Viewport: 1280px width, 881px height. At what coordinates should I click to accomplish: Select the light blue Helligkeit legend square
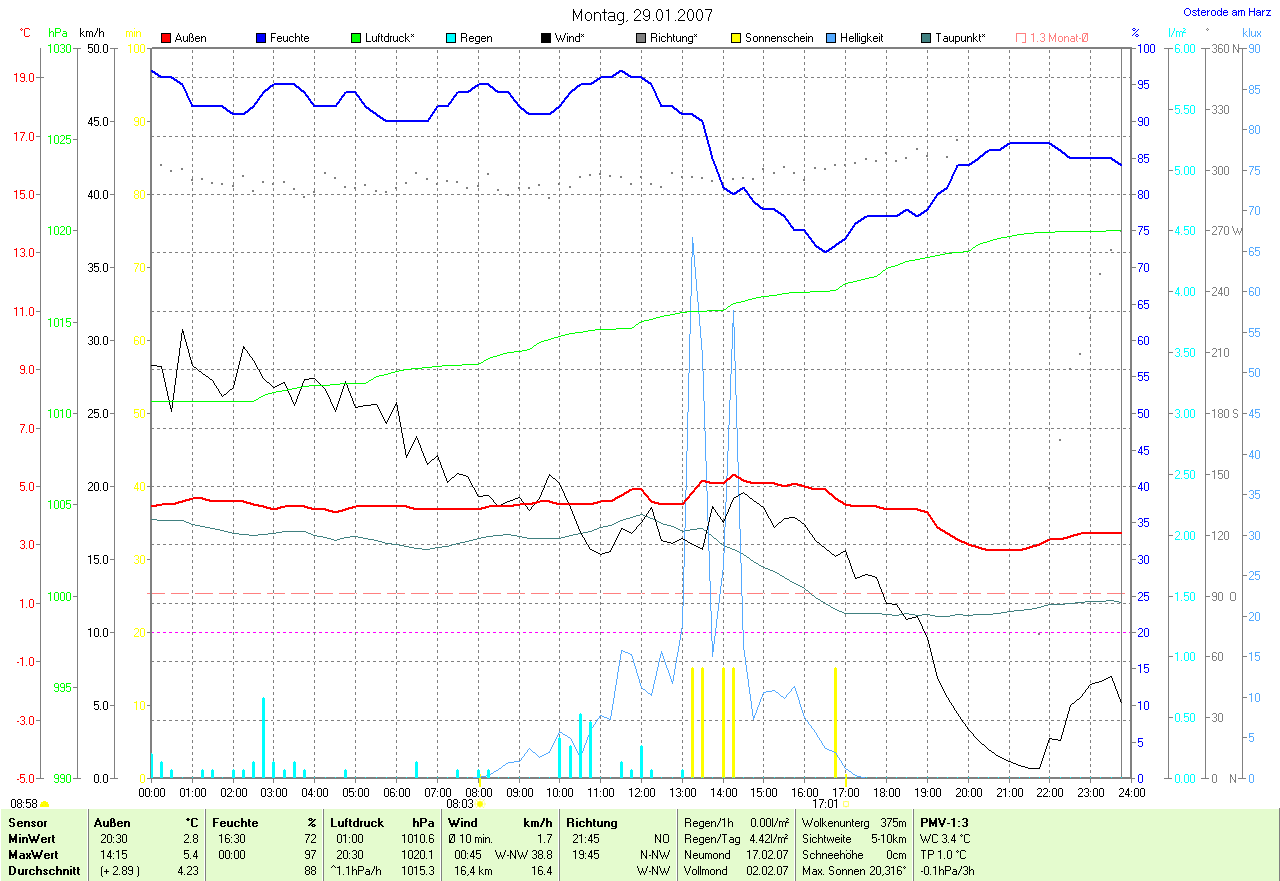832,38
